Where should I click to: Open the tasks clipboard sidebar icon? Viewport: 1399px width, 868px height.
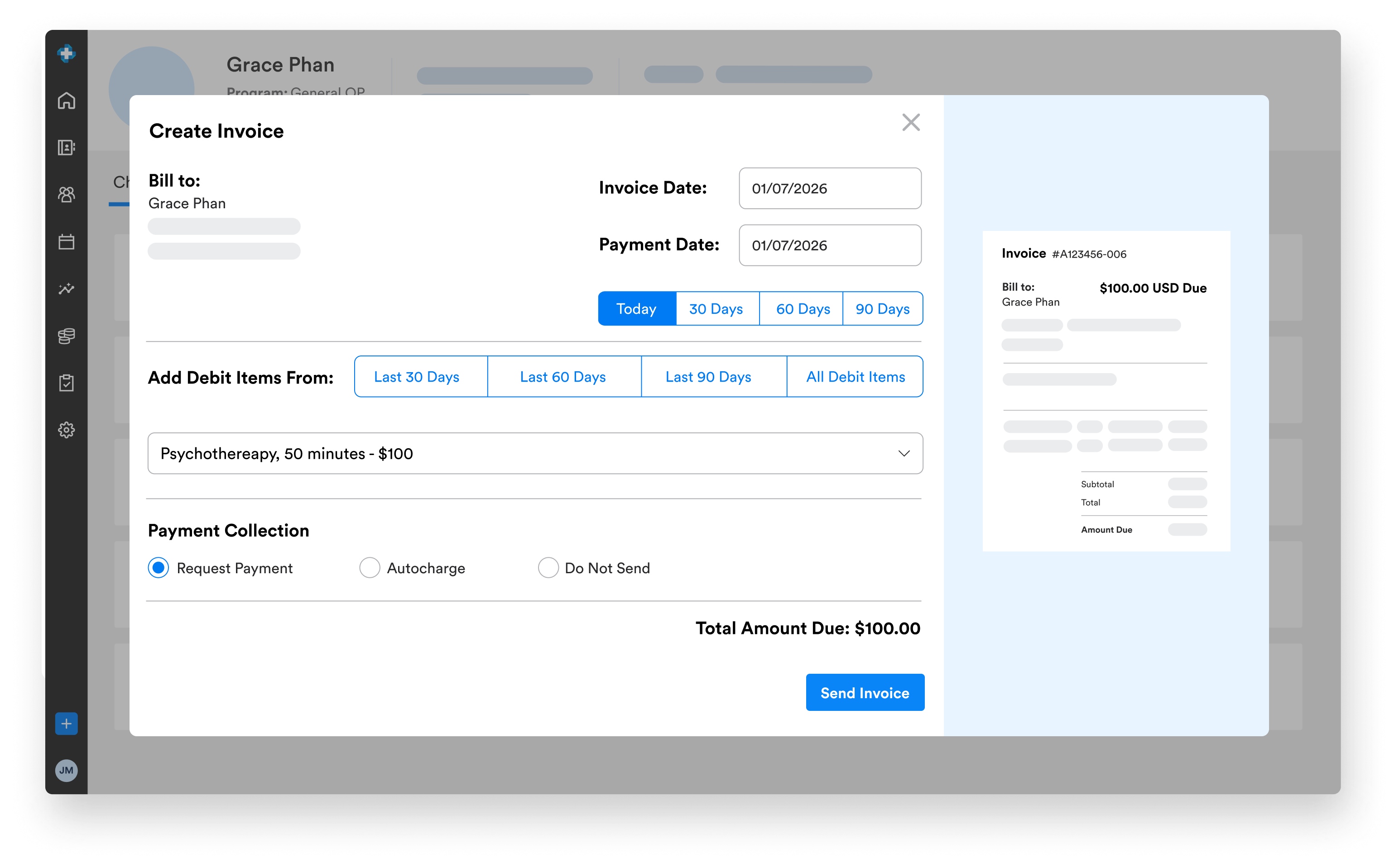point(67,383)
